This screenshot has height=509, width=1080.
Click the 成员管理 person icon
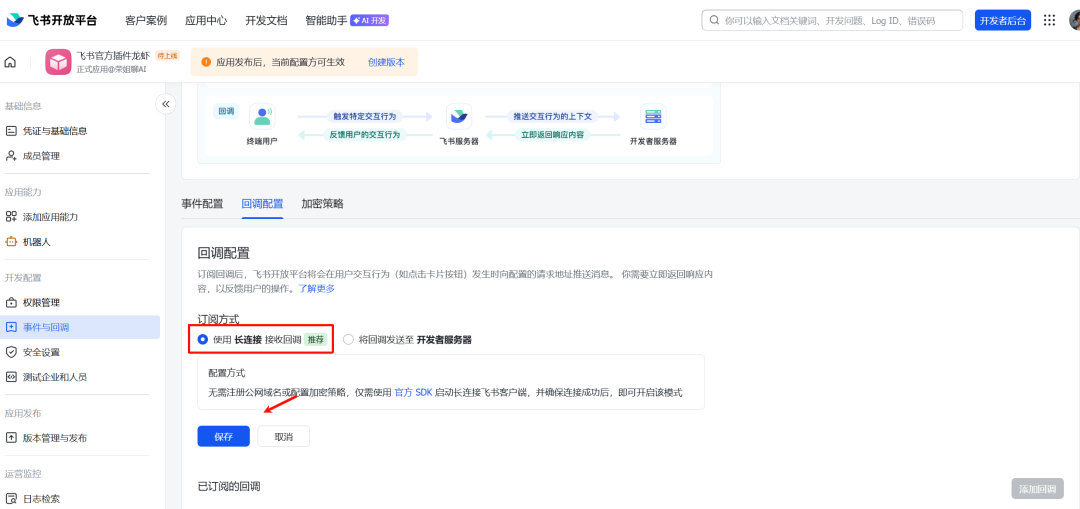[x=11, y=156]
